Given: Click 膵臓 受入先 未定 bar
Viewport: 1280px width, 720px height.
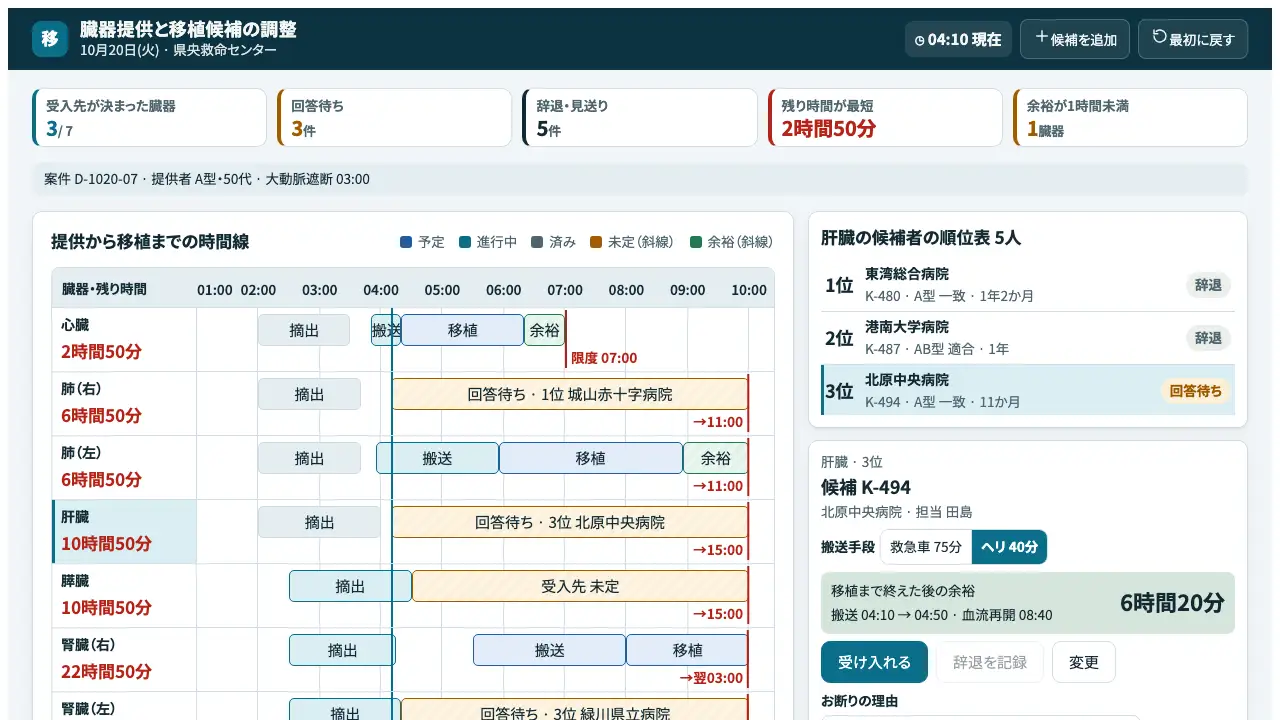Looking at the screenshot, I should pos(580,586).
